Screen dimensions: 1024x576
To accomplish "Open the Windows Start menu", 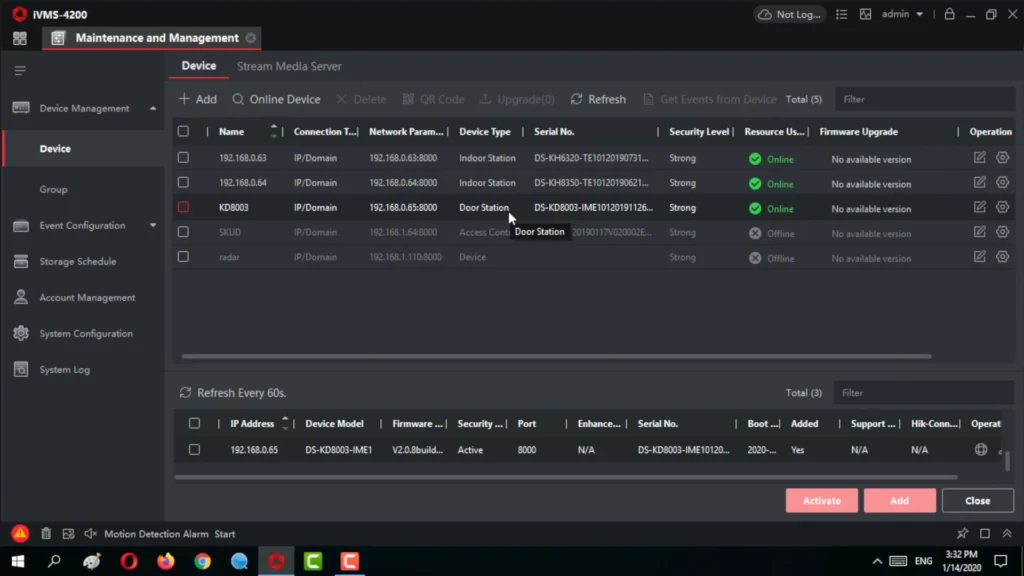I will pos(18,561).
